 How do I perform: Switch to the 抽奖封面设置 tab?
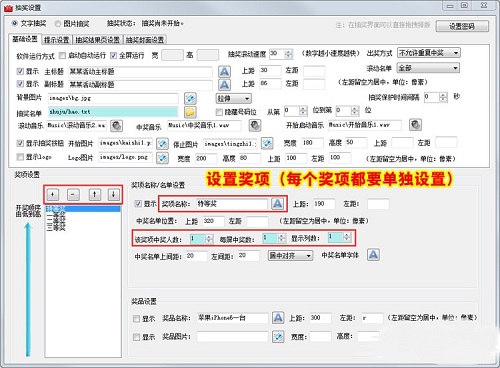[x=145, y=40]
